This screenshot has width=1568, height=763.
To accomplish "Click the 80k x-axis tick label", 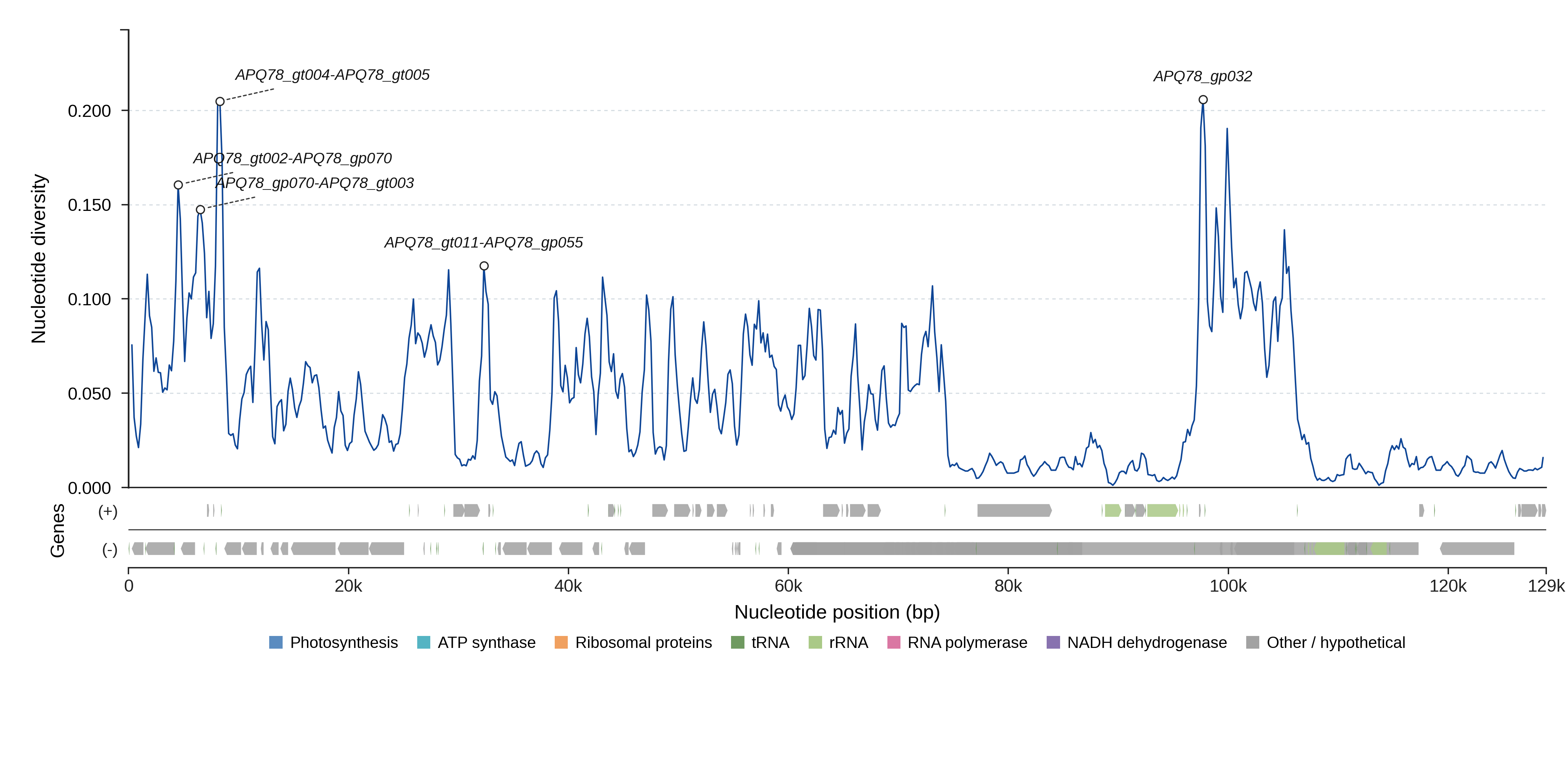I will point(1008,586).
